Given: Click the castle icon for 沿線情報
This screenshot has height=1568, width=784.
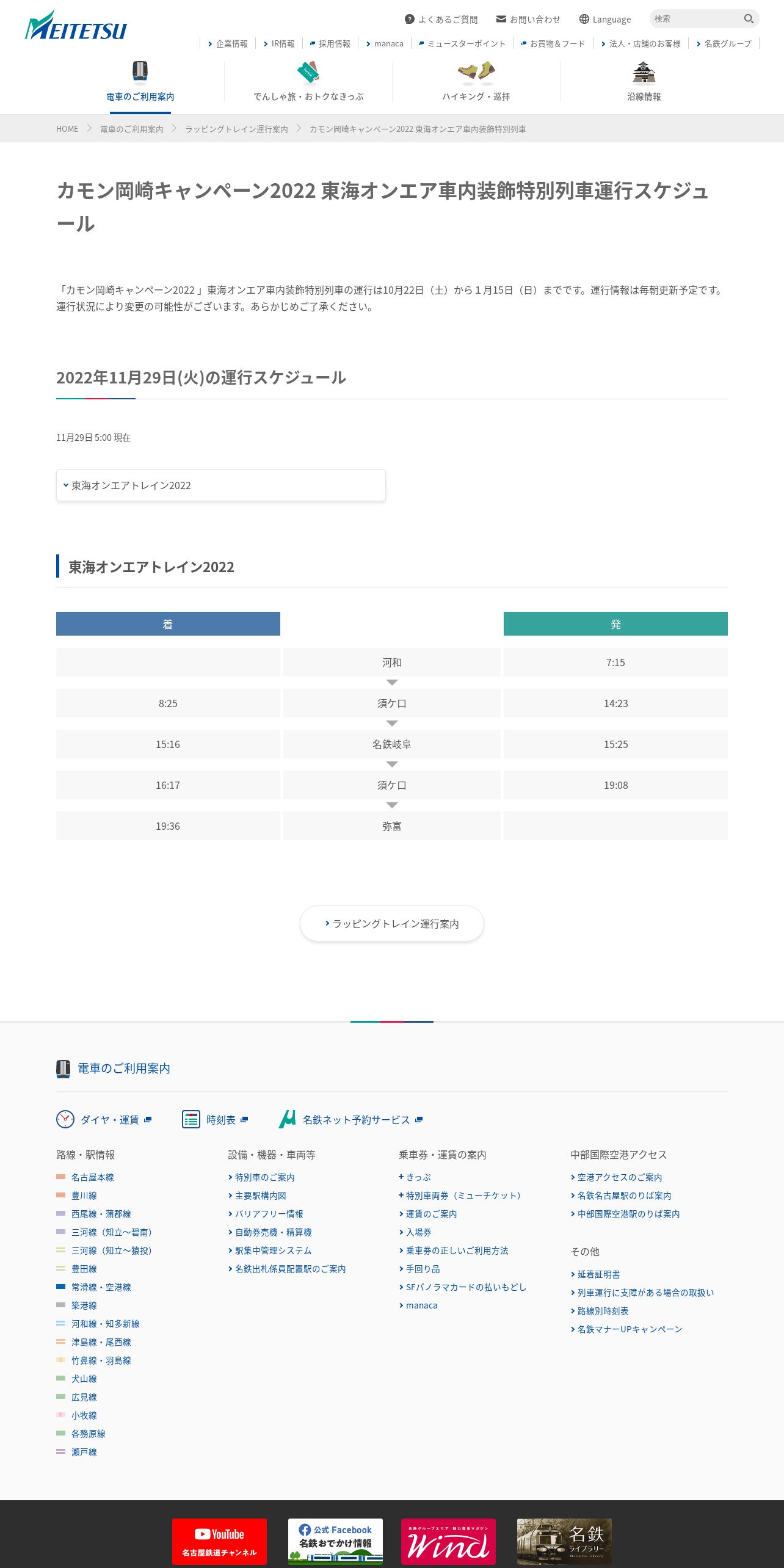Looking at the screenshot, I should (x=644, y=72).
